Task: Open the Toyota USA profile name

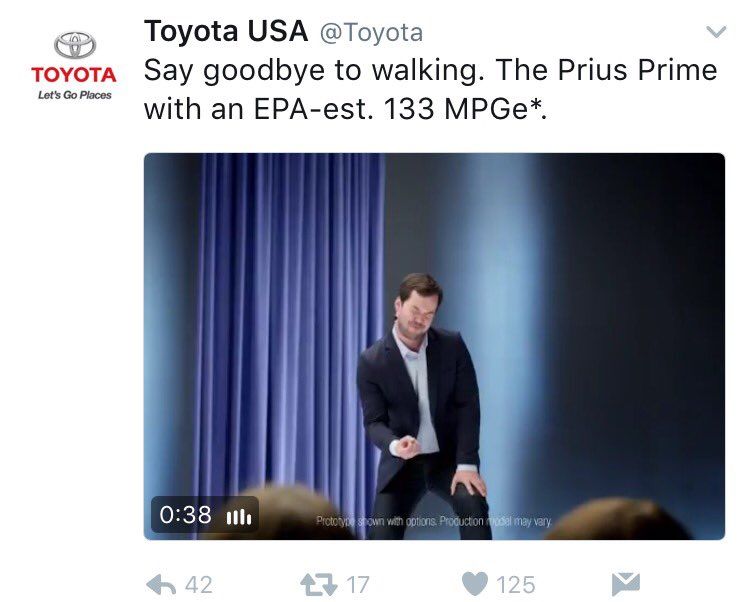Action: pos(225,31)
